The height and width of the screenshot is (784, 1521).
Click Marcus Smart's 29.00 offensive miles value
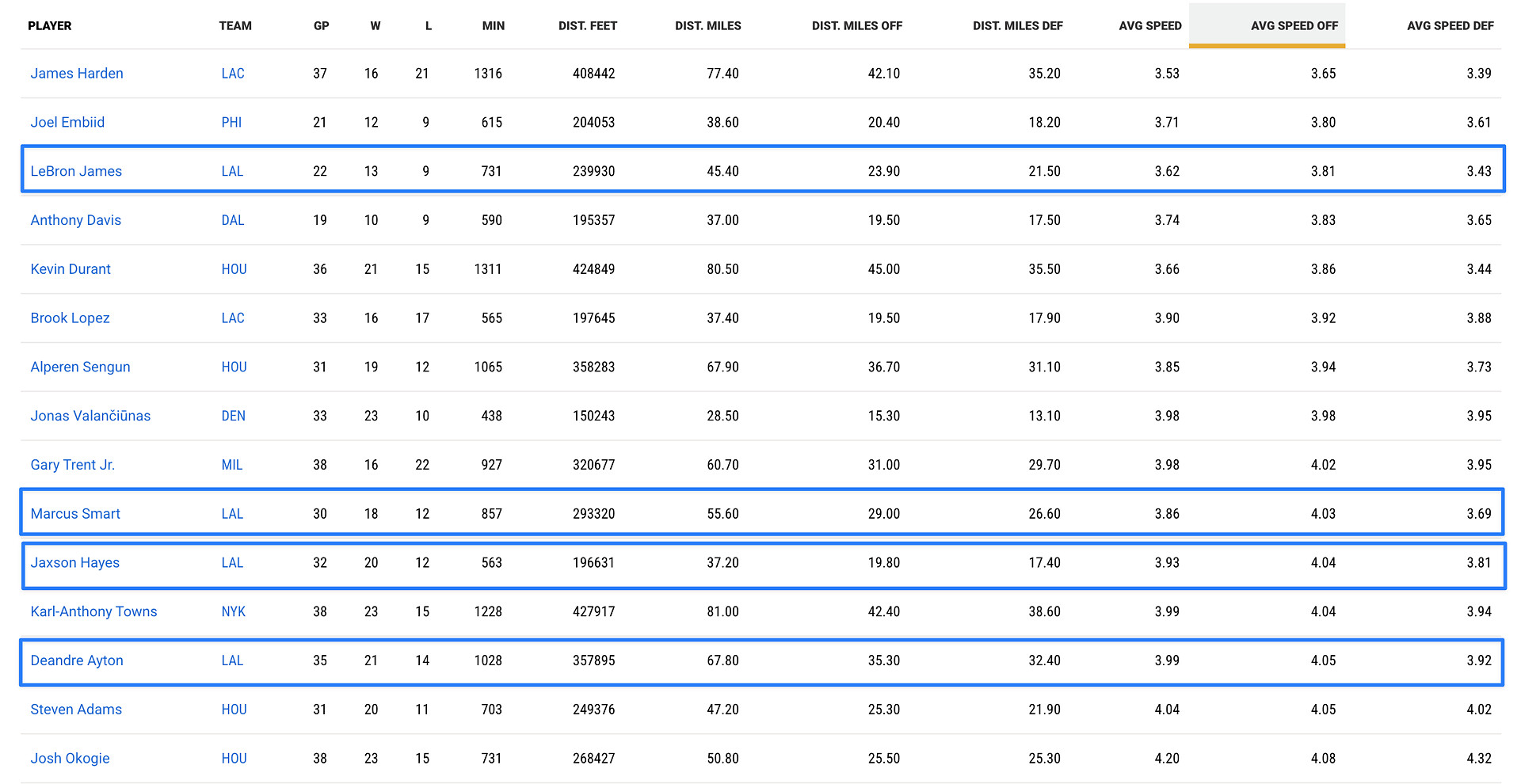[884, 514]
